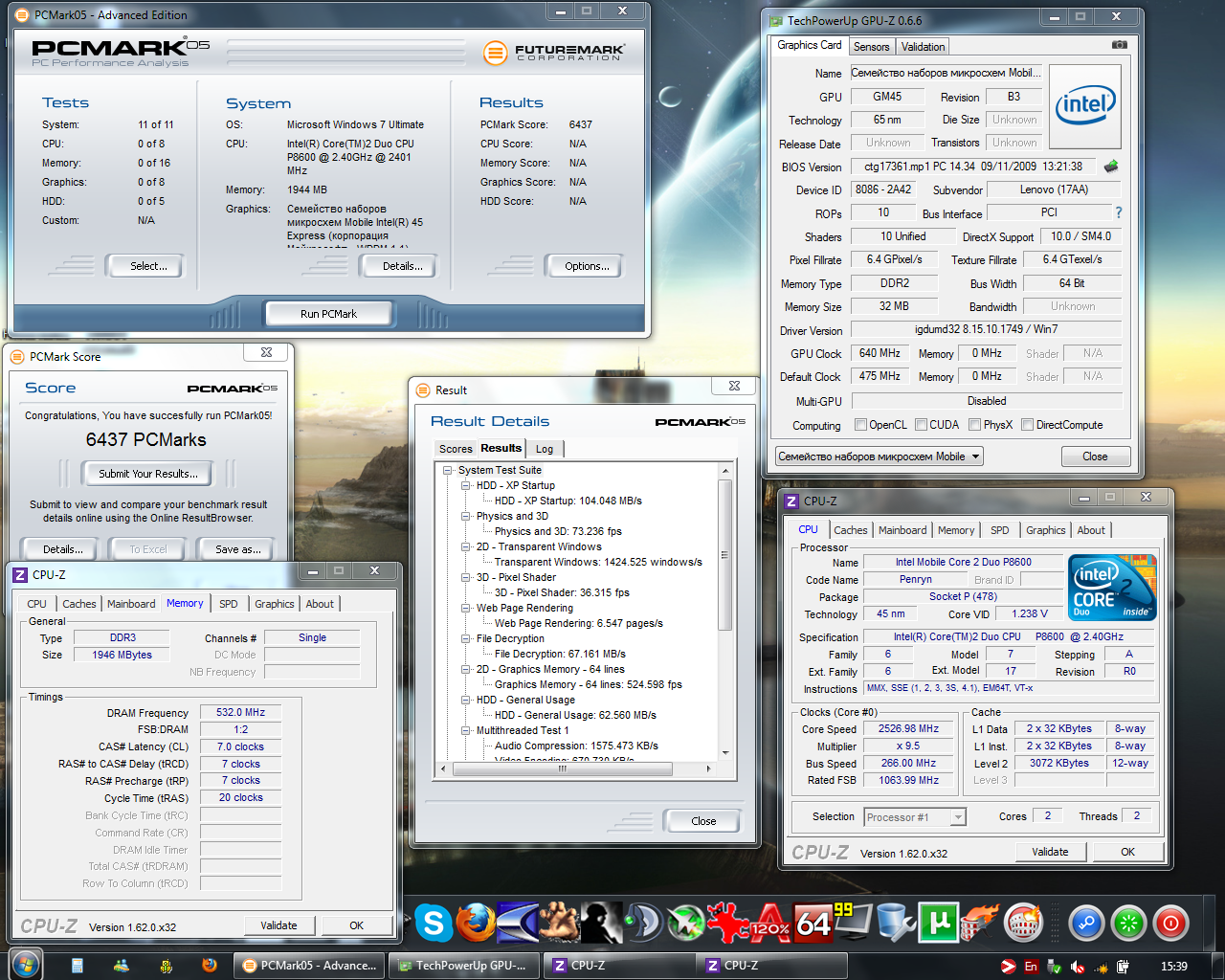Open the Messenger pinned taskbar icon

(x=122, y=966)
